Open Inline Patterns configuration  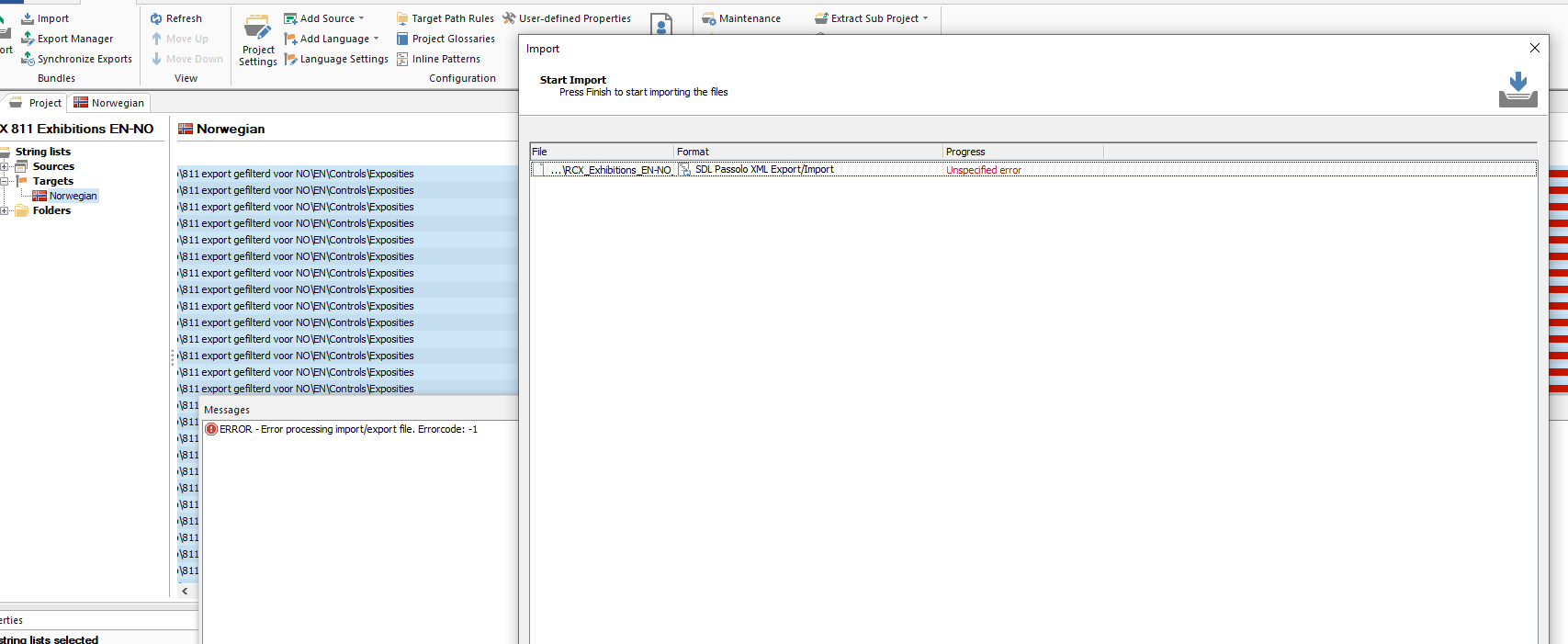pyautogui.click(x=438, y=59)
